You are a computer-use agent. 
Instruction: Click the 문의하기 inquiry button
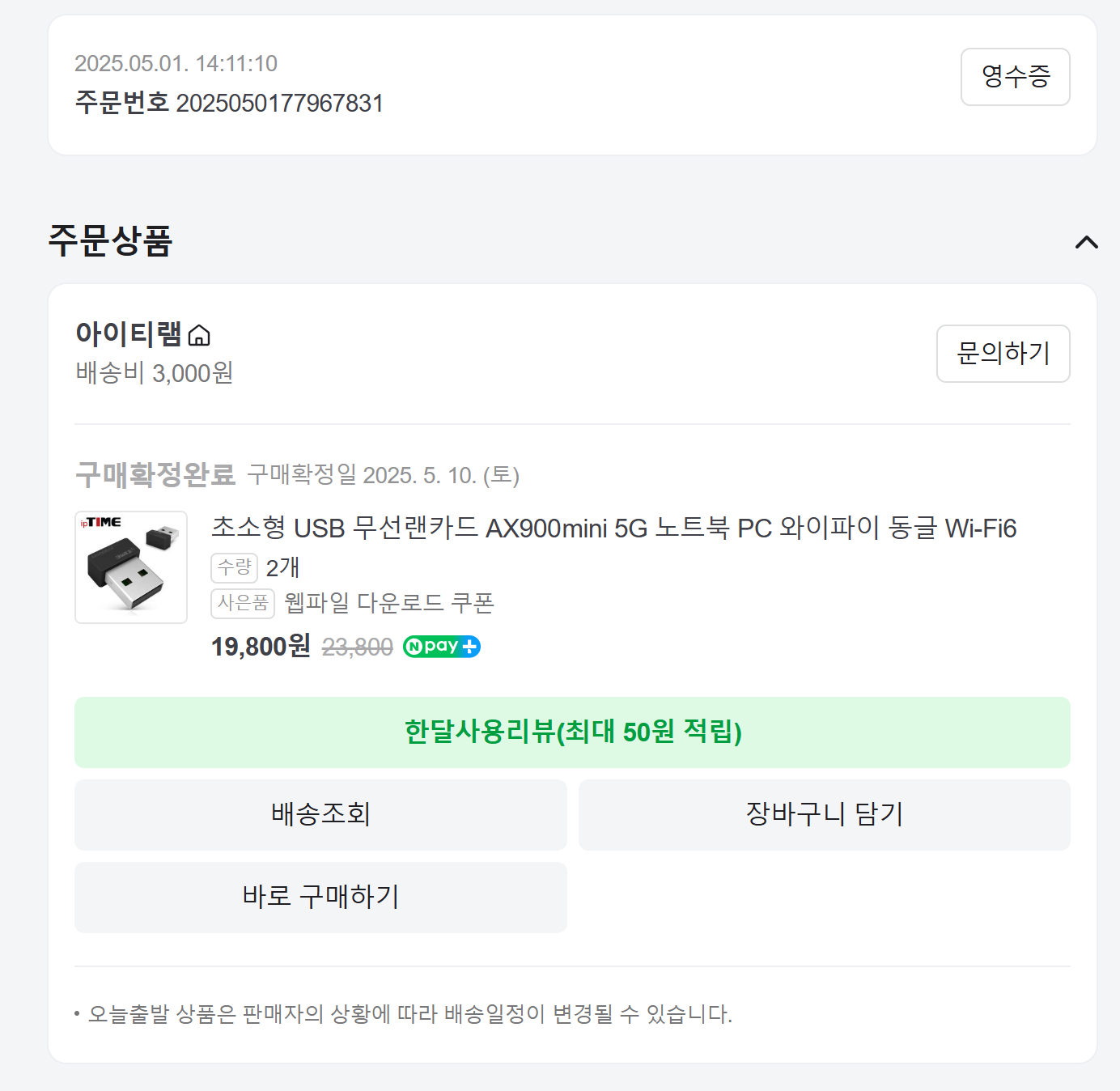[1003, 354]
